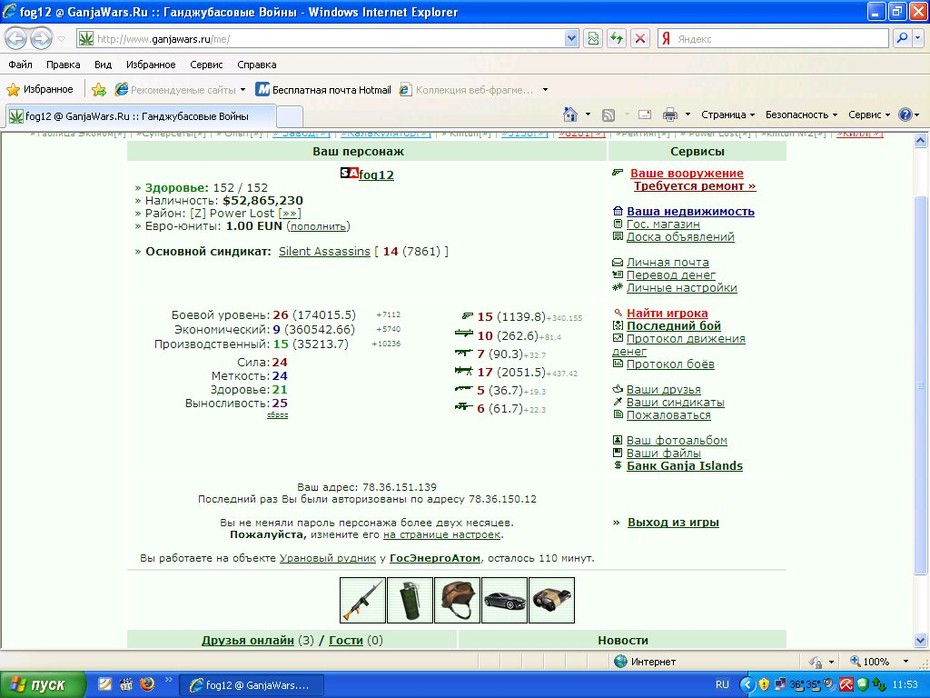Screen dimensions: 930x698
Task: Click the blue Help question mark icon
Action: coord(905,114)
